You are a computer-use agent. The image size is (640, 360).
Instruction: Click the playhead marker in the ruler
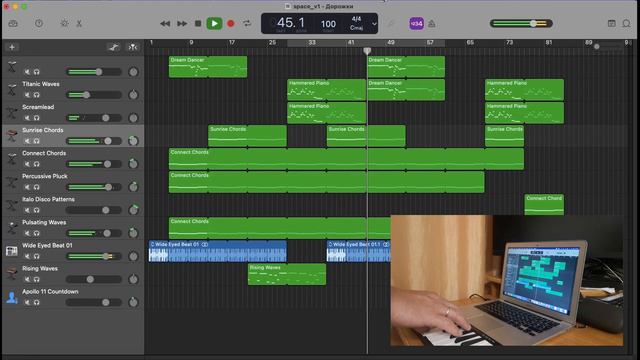click(x=367, y=51)
